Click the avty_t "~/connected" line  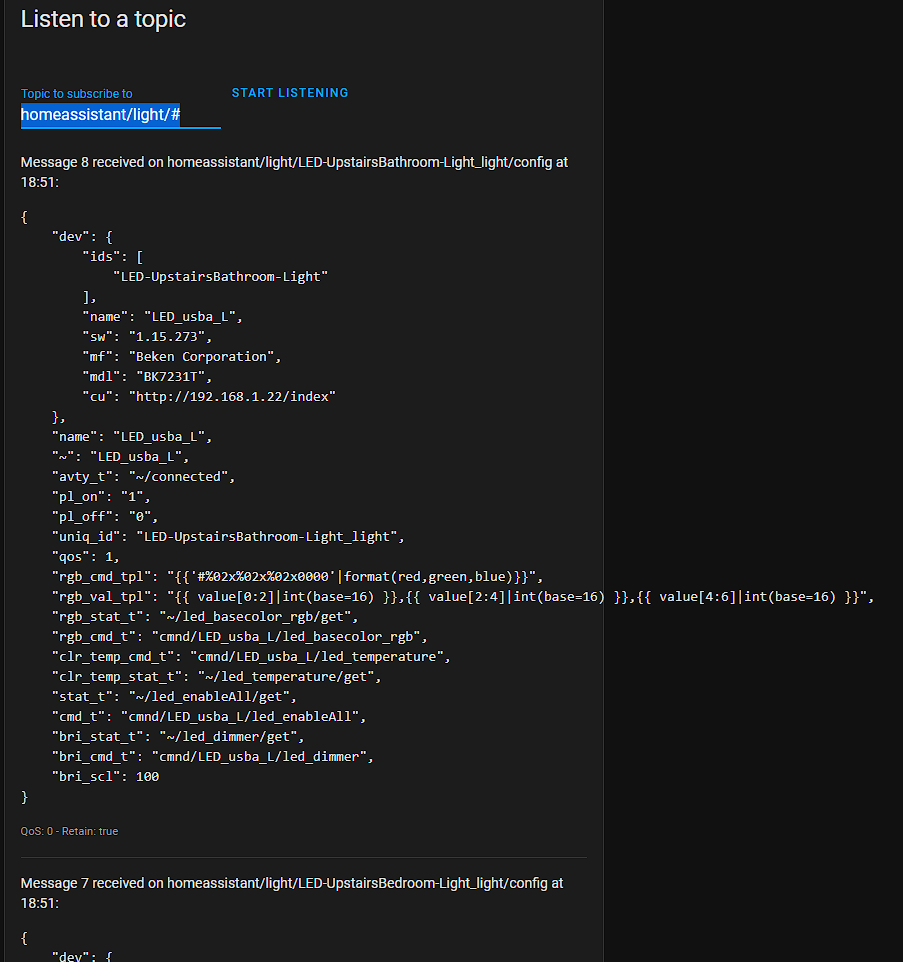[144, 477]
